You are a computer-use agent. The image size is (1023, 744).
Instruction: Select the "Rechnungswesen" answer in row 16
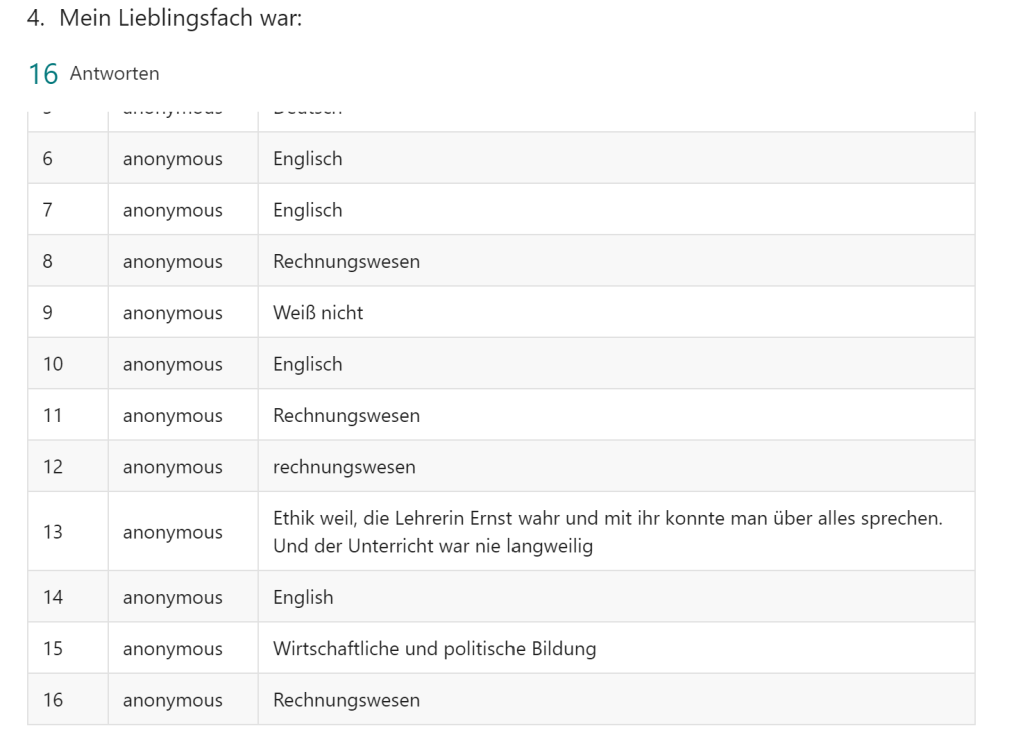pyautogui.click(x=346, y=701)
